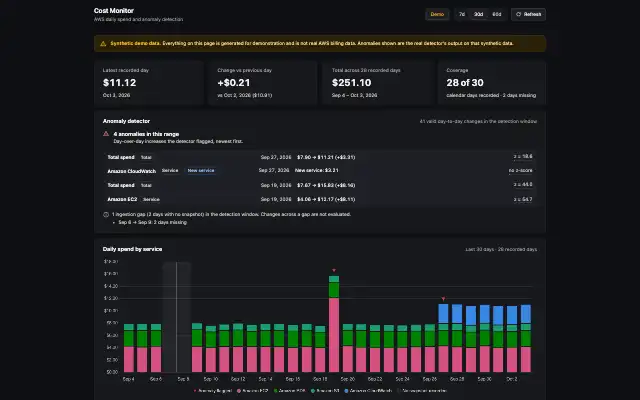Click the Sep 20 x-axis label

(348, 379)
